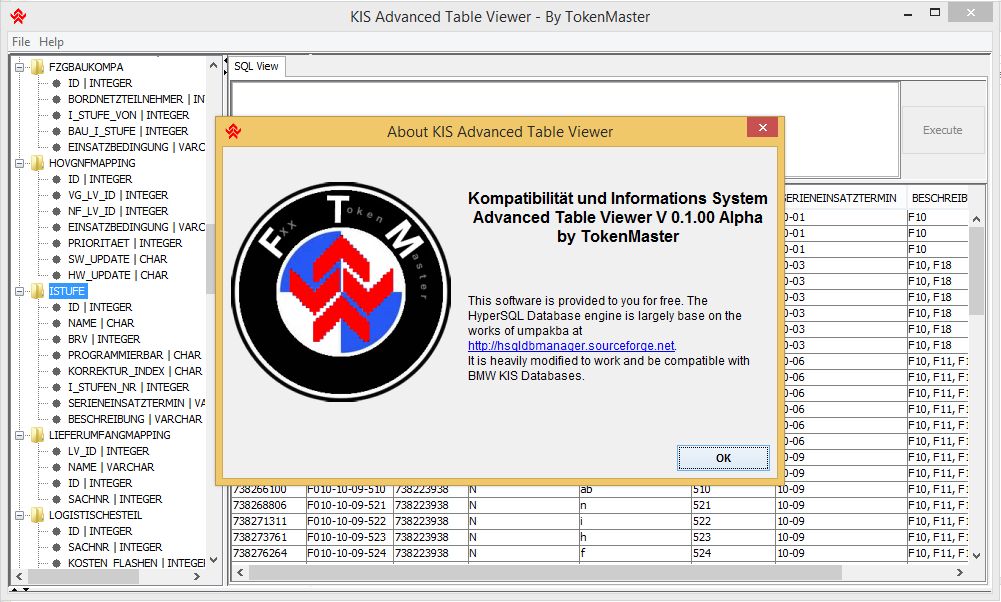The height and width of the screenshot is (602, 1001).
Task: Select I_STUFE_VON | INTEGER node
Action: 128,115
